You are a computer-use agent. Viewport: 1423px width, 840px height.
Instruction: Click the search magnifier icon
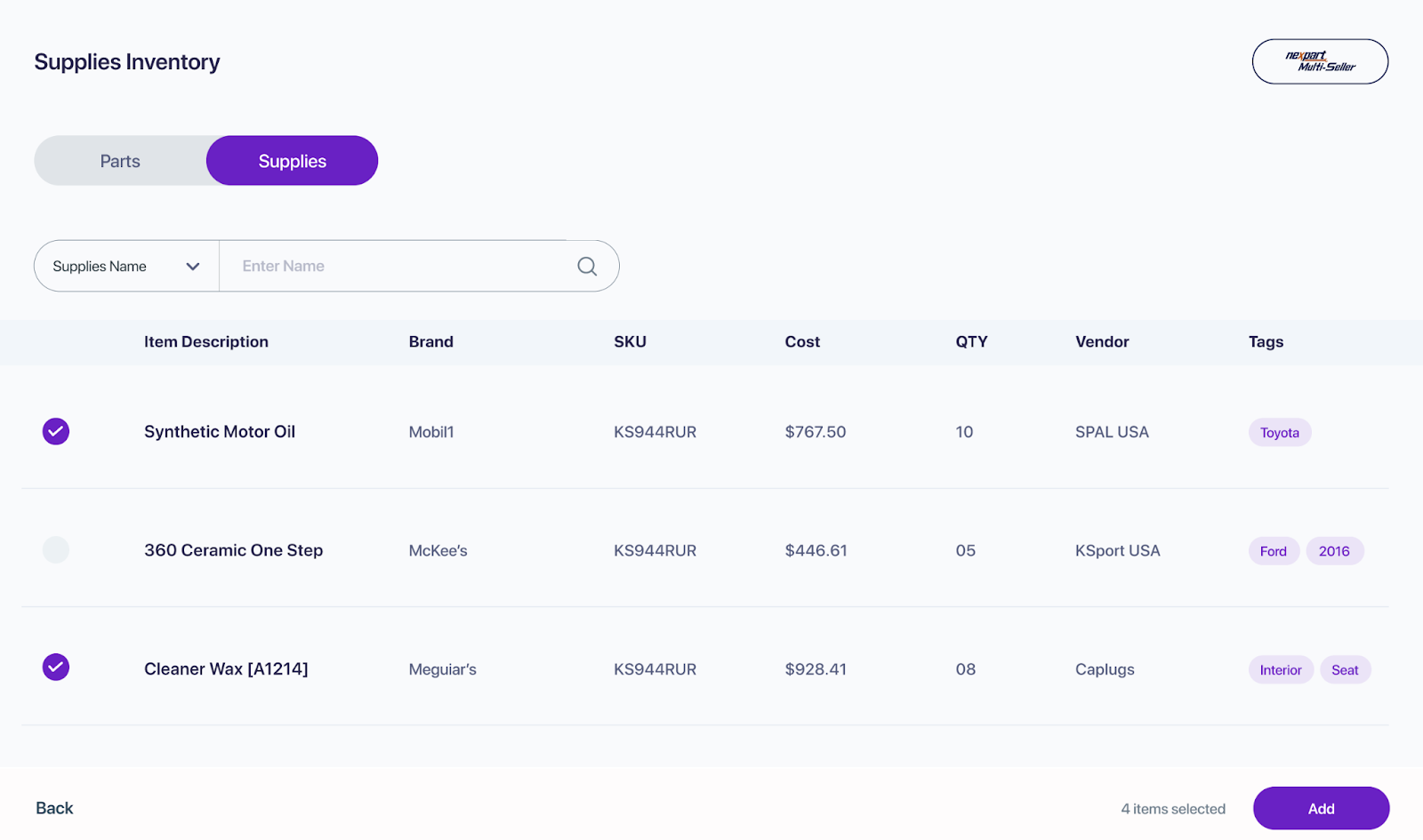pos(587,266)
